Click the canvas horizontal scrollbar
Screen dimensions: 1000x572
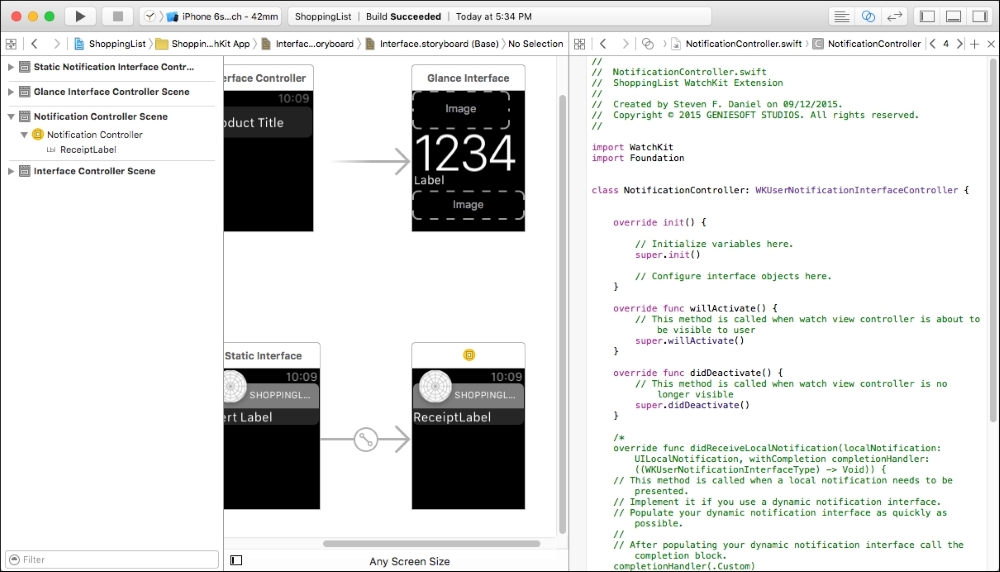434,544
